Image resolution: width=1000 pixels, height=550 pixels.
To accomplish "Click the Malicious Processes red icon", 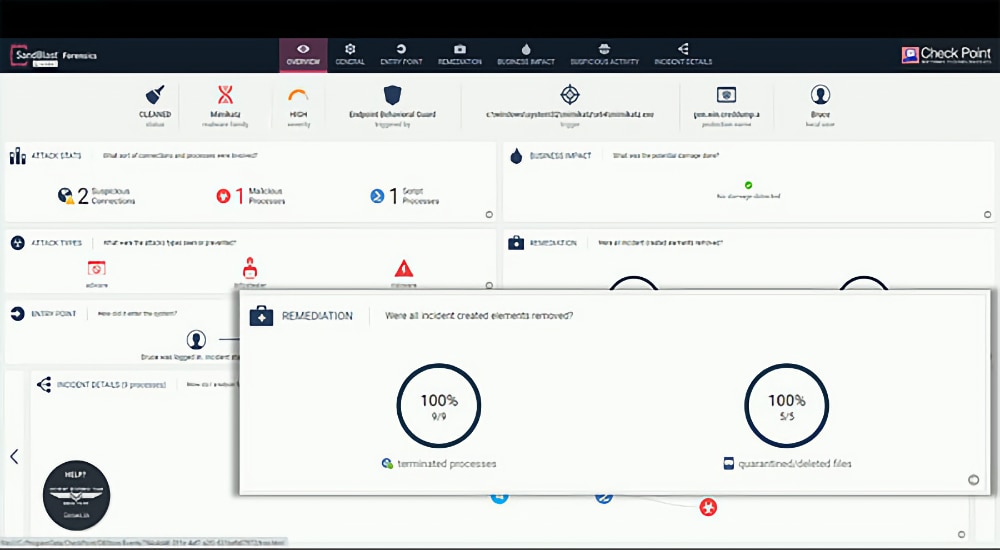I will pos(223,196).
